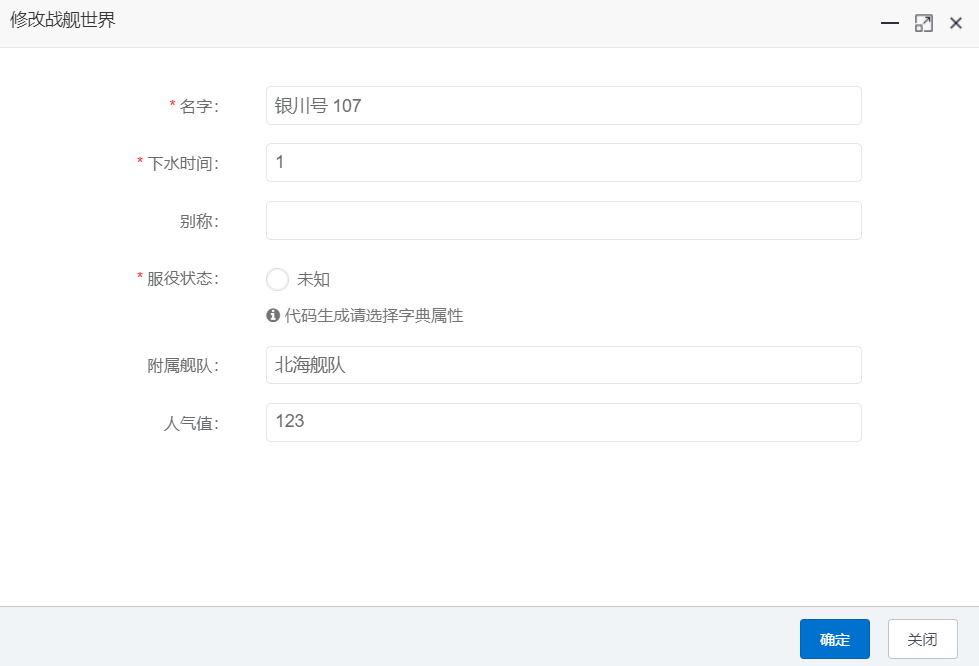The image size is (979, 666).
Task: Click the 关闭 button
Action: [x=923, y=639]
